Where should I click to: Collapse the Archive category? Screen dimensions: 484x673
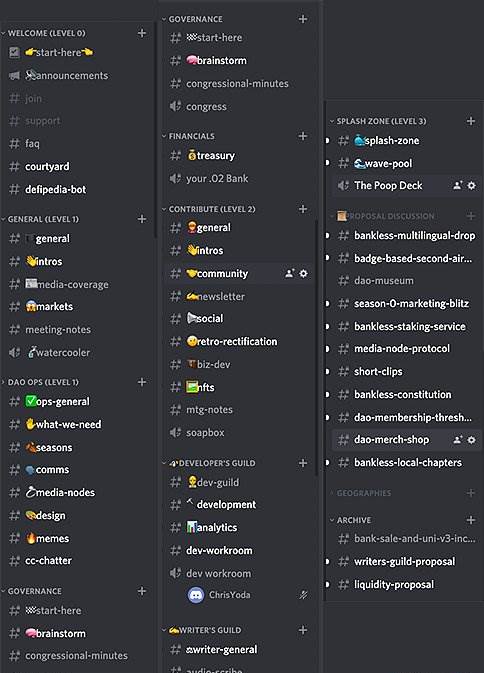click(x=350, y=520)
